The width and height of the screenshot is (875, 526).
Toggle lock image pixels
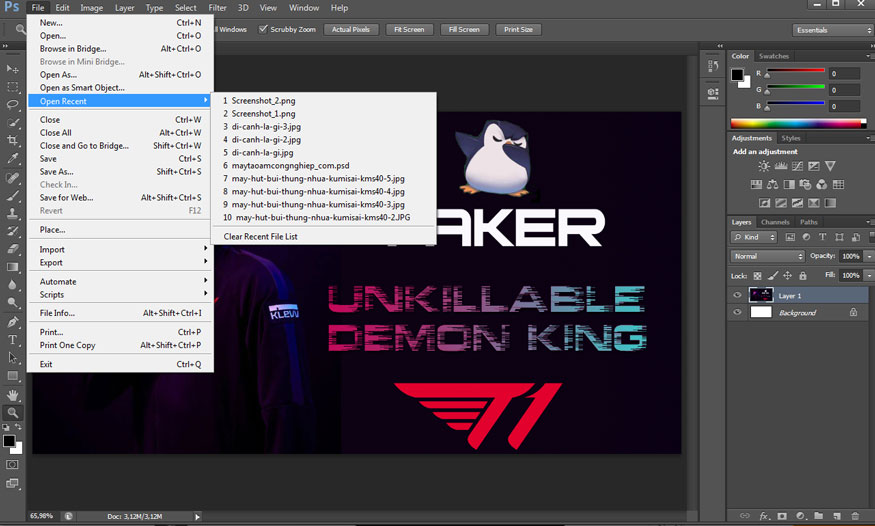click(x=772, y=276)
